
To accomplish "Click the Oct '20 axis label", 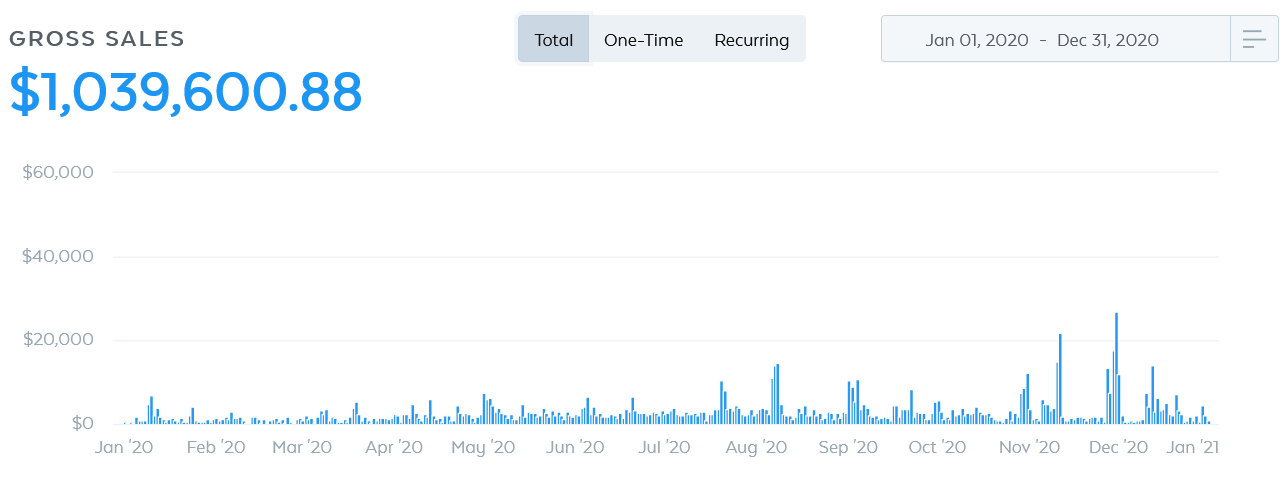I will (x=937, y=447).
